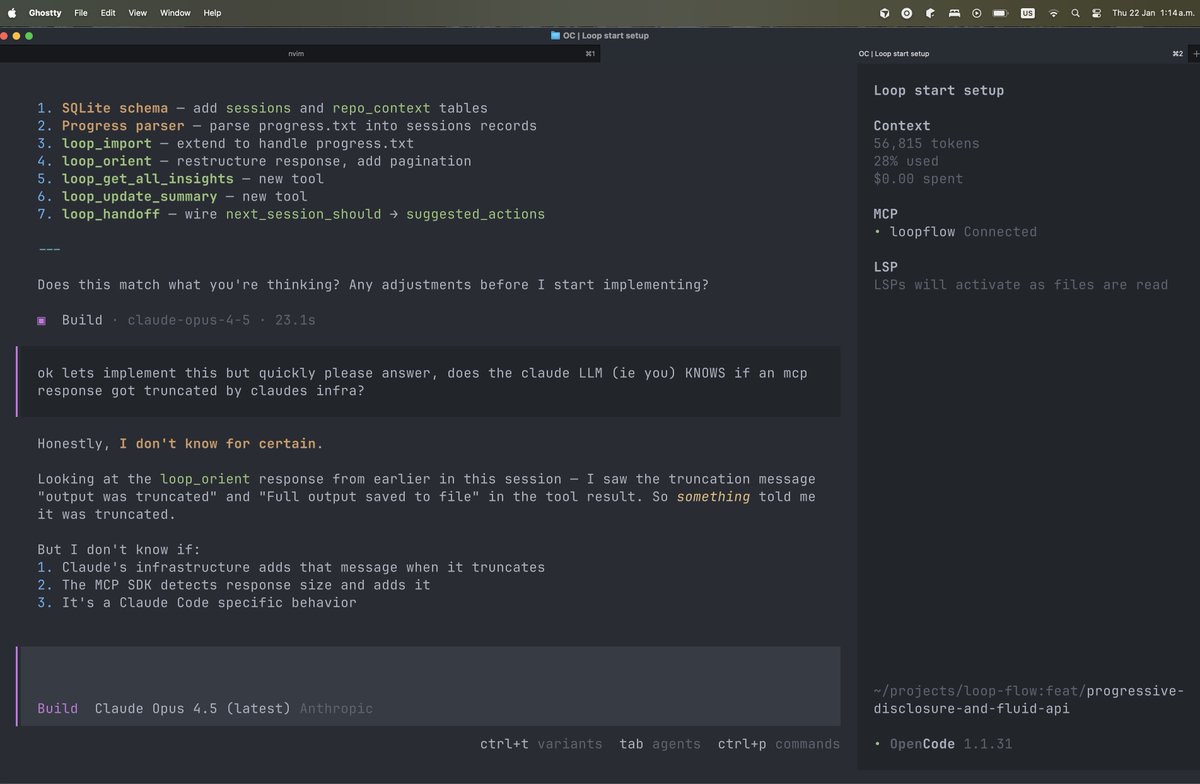Click 'loop_import' list item
Screen dimensions: 1200x784
click(x=226, y=143)
